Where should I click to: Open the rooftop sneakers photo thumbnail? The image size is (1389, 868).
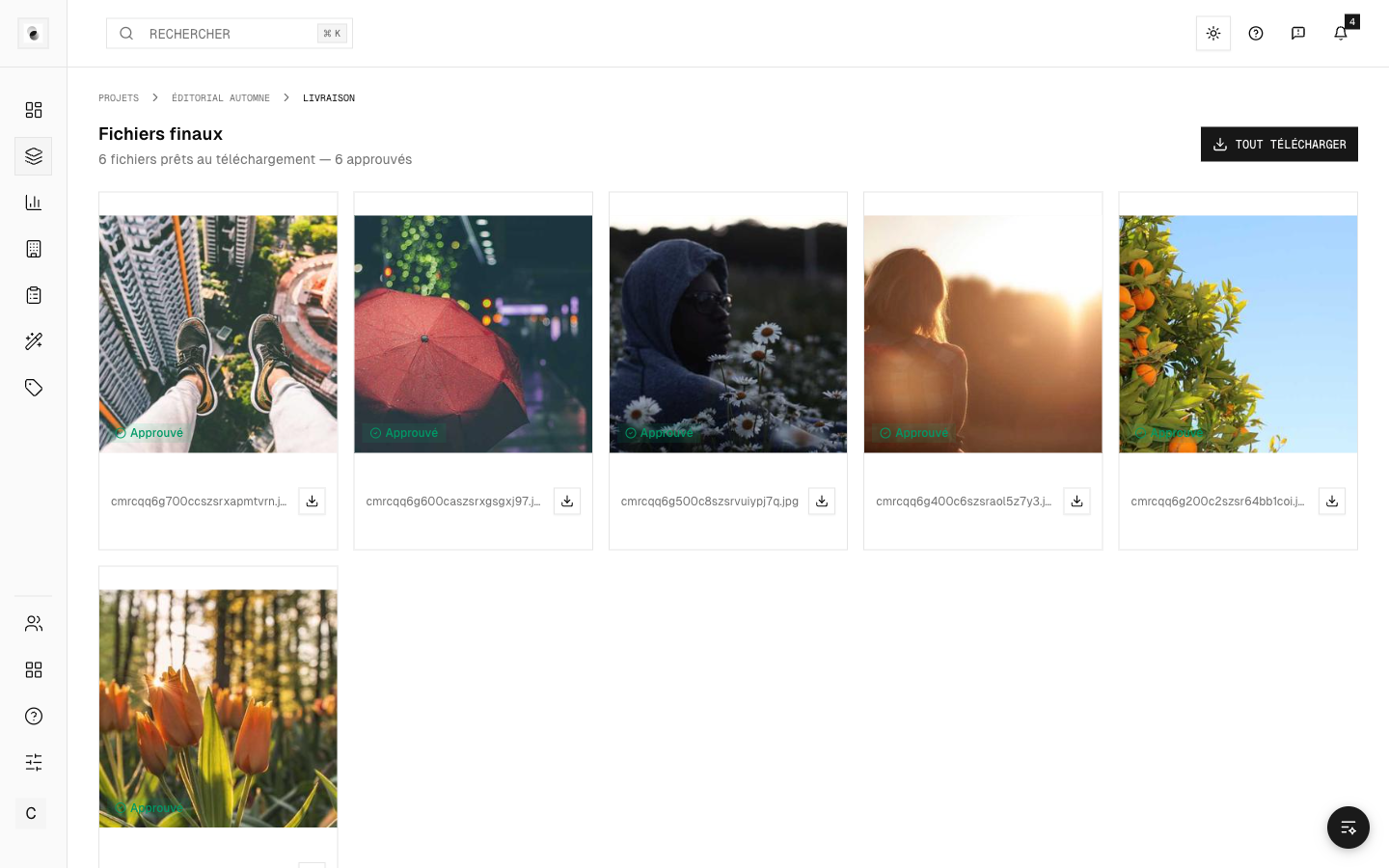[x=218, y=335]
